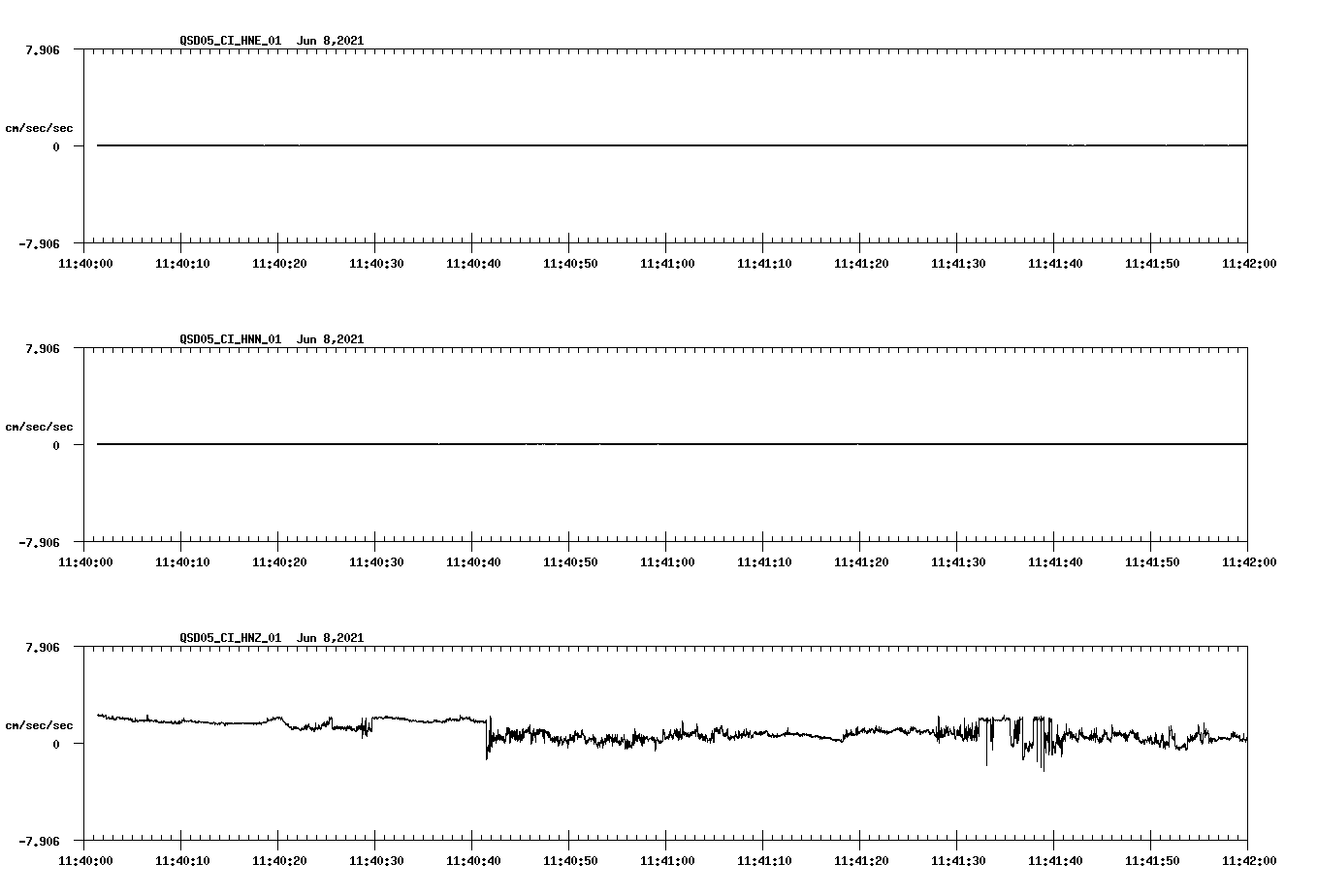Click the 0 baseline label on HNN plot
This screenshot has height=896, width=1317.
point(56,445)
